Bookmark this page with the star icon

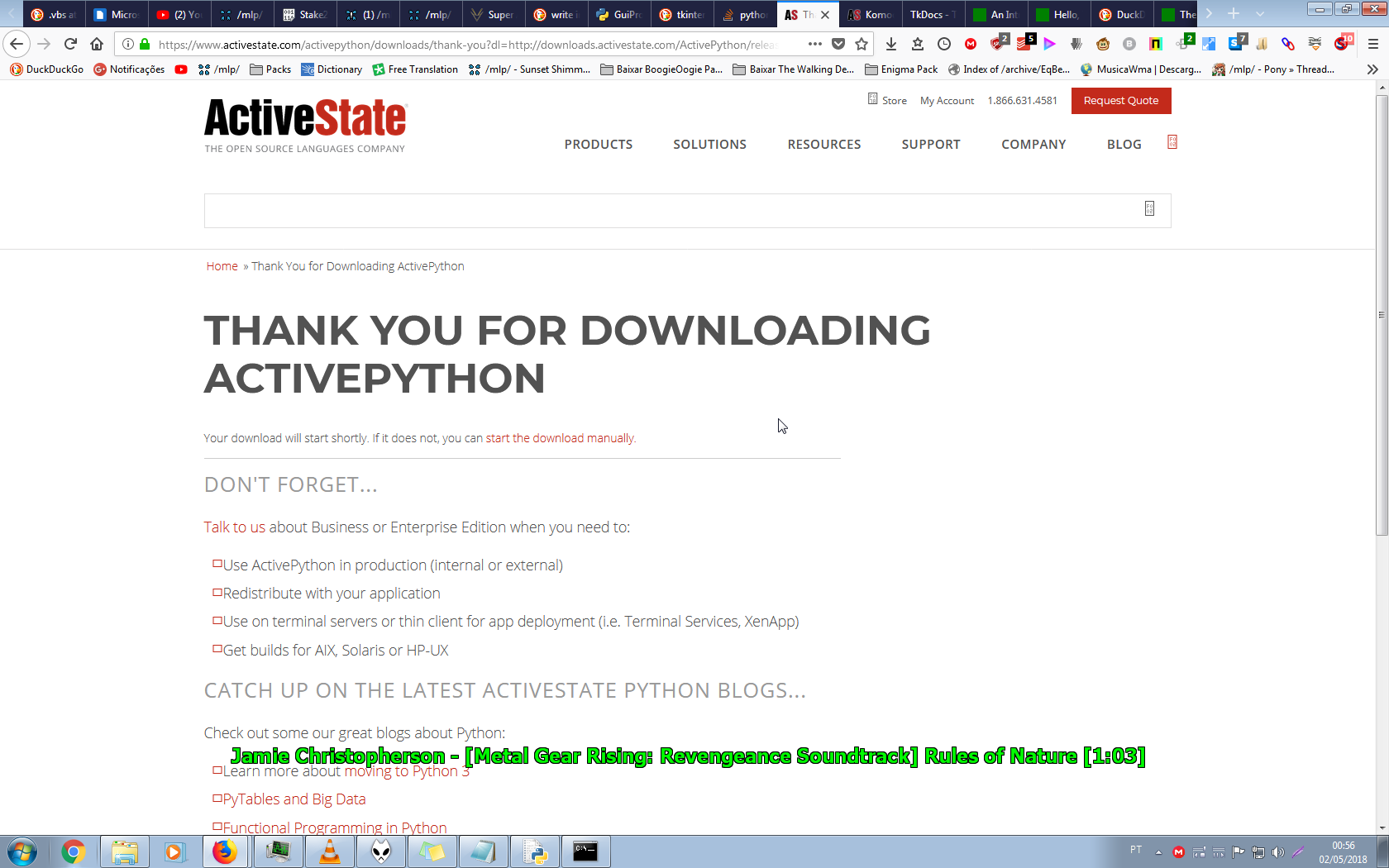(862, 44)
